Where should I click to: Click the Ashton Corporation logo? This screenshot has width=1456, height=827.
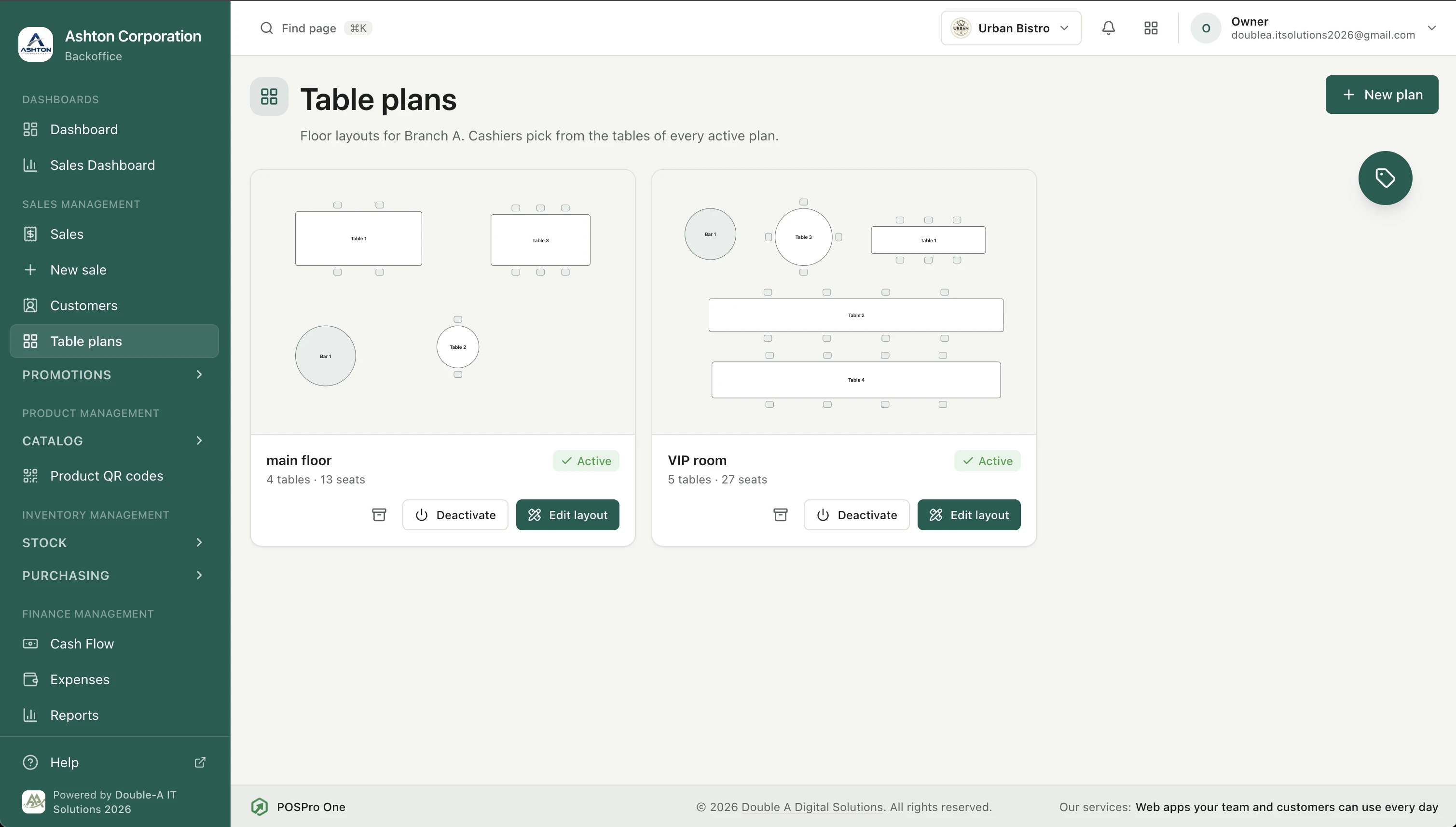coord(36,44)
